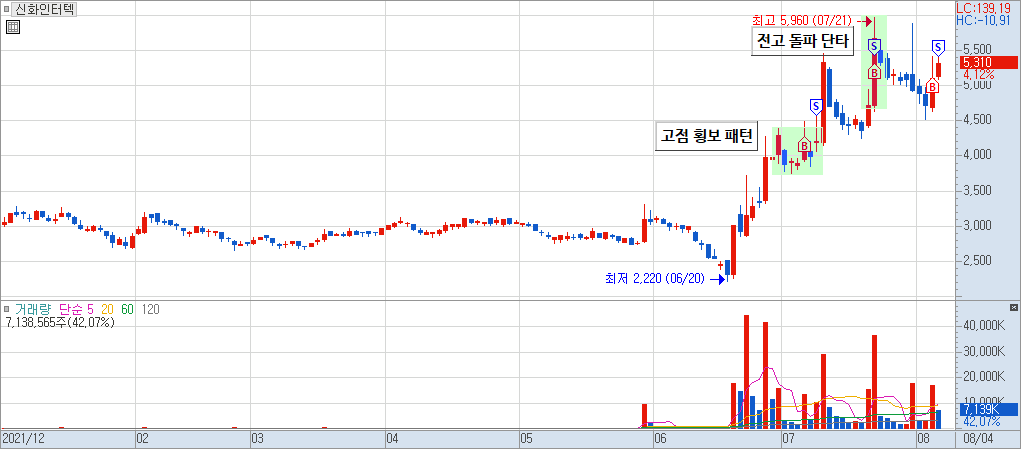Screen dimensions: 1021x449
Task: Click the 4,500 price axis label
Action: coord(977,120)
